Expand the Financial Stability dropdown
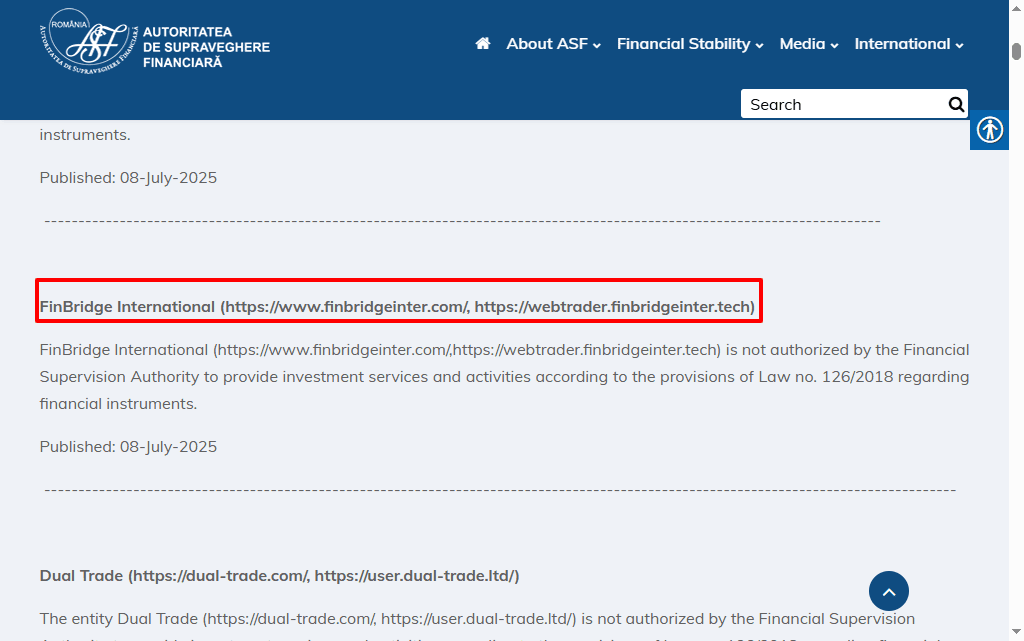 (x=690, y=44)
